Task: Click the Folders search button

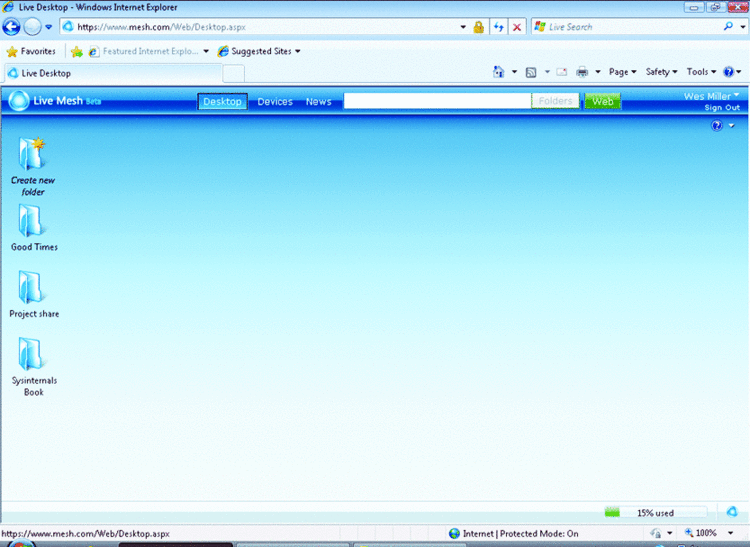Action: (x=555, y=101)
